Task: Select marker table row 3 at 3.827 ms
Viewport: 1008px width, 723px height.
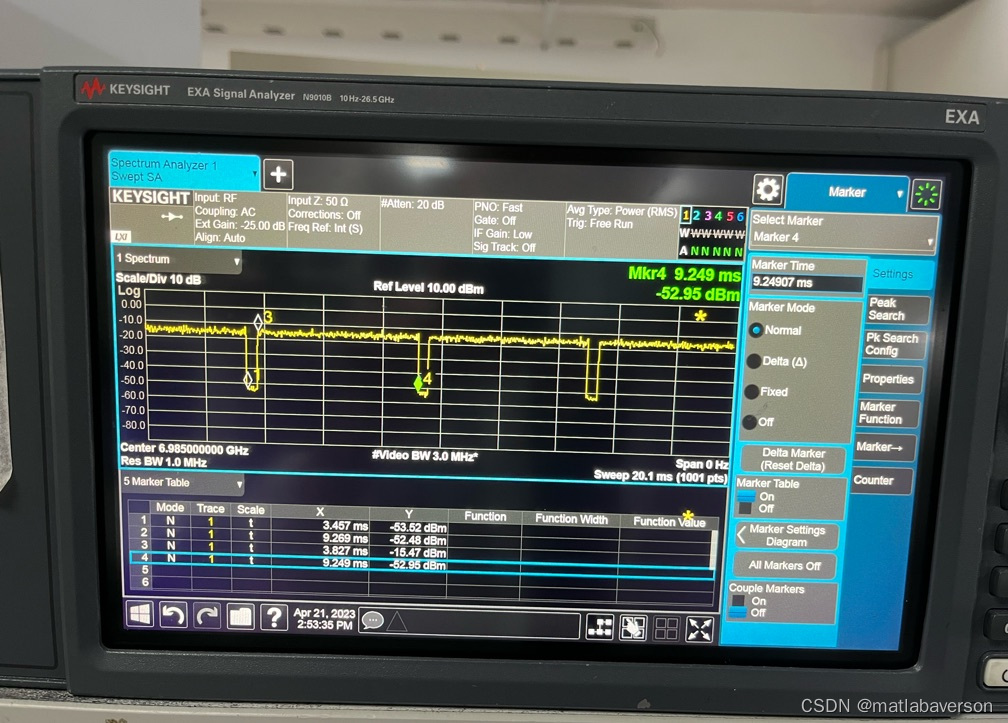Action: point(421,551)
